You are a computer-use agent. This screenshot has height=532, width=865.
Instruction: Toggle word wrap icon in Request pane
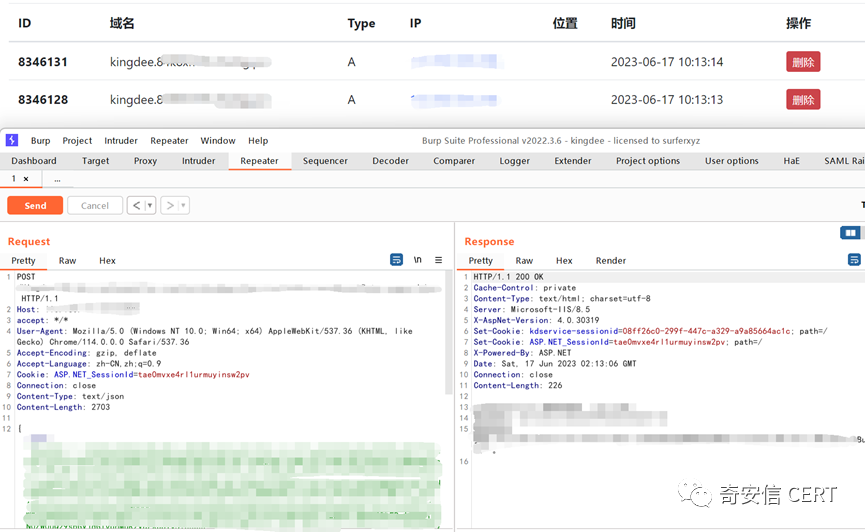click(396, 259)
